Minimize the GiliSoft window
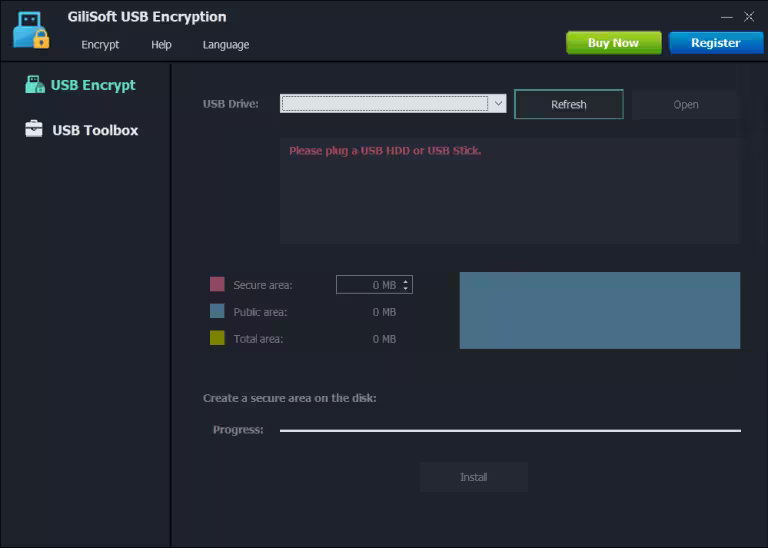768x548 pixels. (x=726, y=17)
